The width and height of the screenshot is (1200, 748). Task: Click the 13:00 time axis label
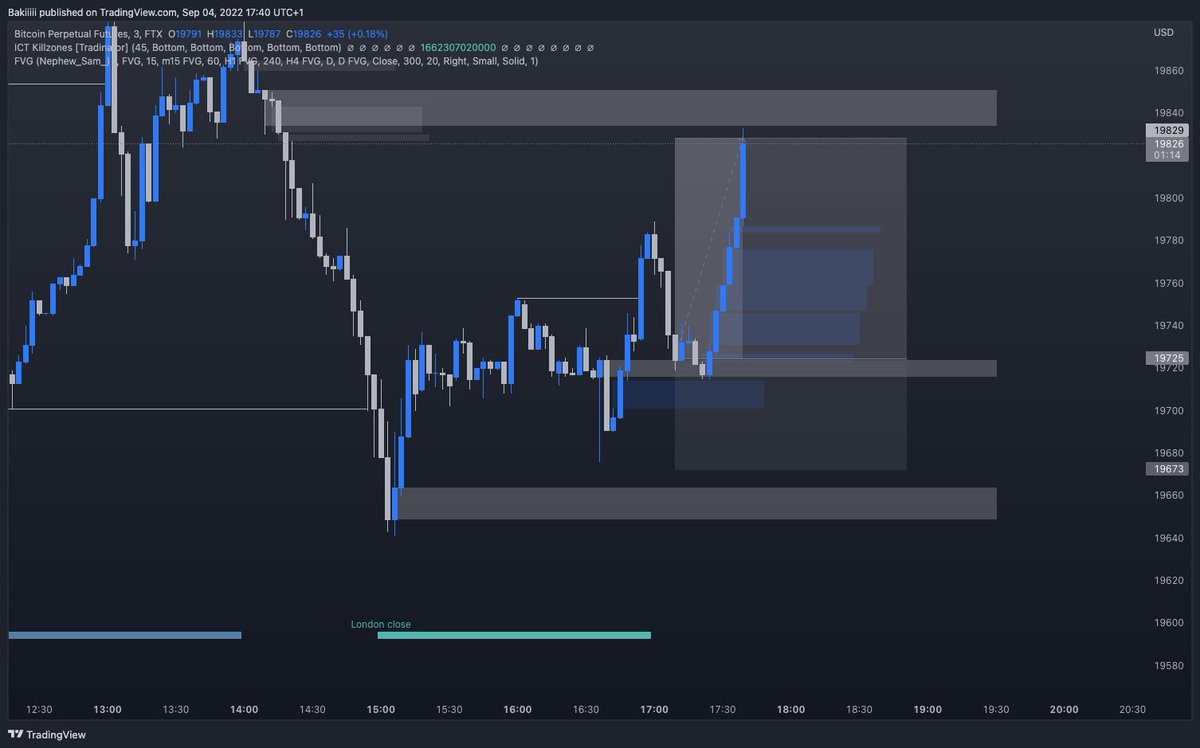click(x=107, y=709)
